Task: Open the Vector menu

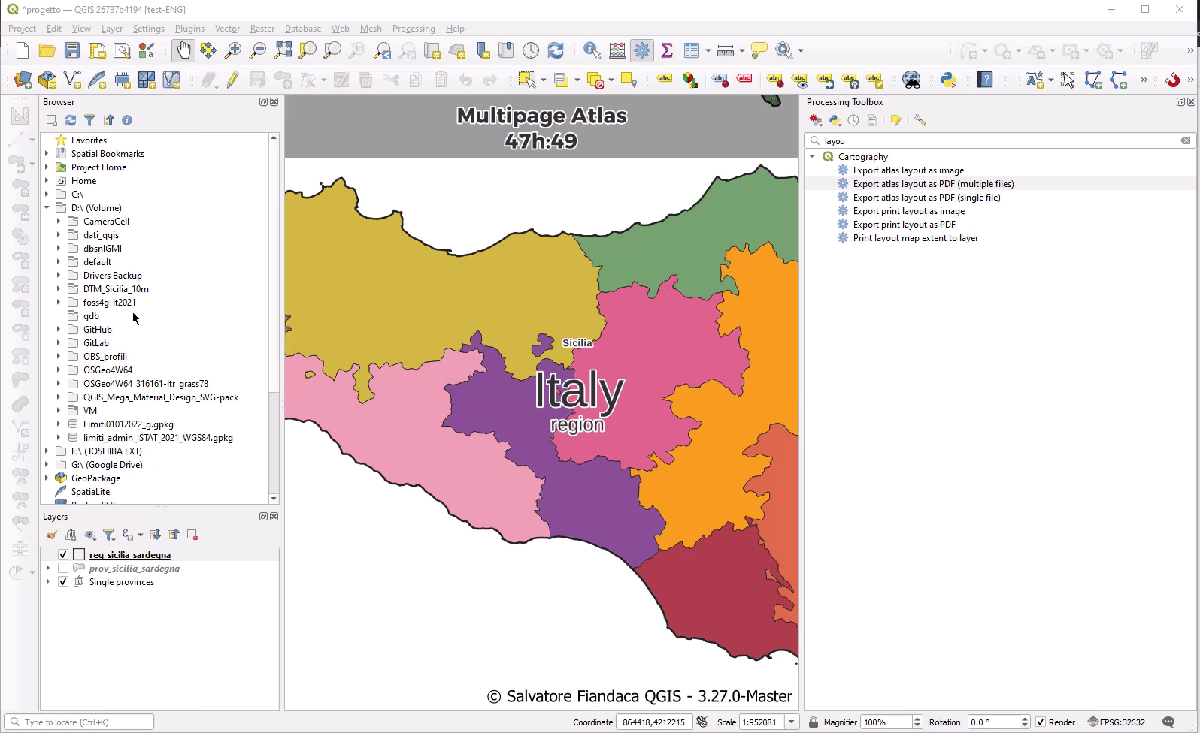Action: coord(227,29)
